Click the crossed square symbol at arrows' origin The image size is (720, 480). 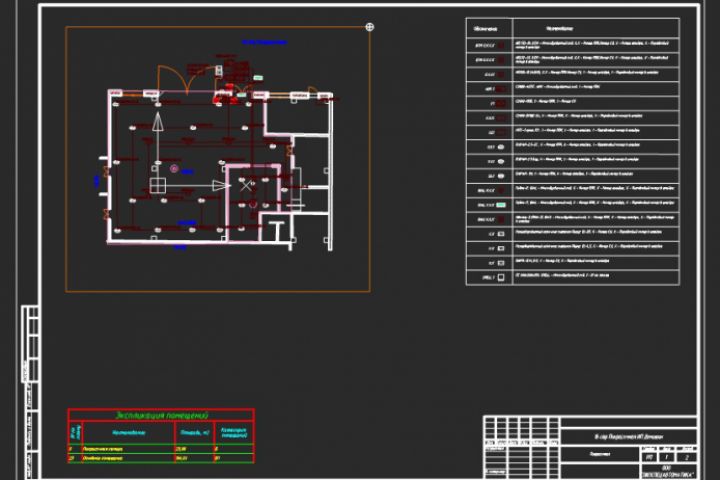click(x=158, y=186)
